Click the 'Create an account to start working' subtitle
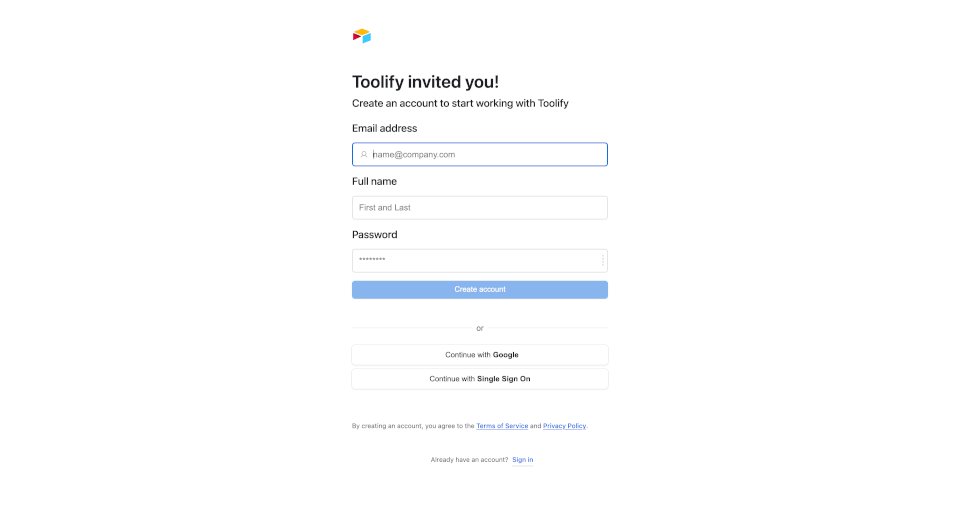This screenshot has height=531, width=960. (460, 103)
